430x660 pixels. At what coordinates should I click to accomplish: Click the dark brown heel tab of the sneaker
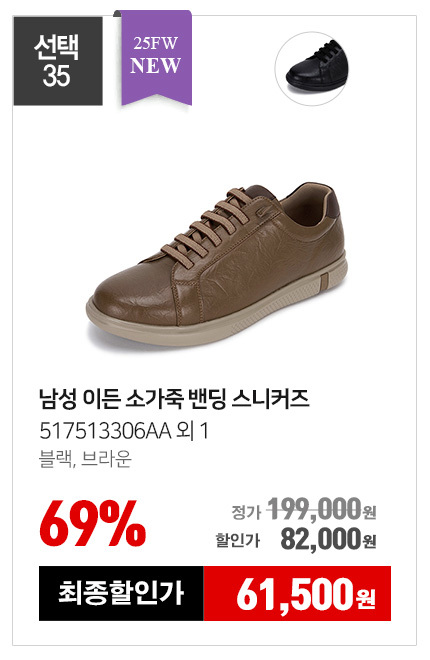pos(331,205)
